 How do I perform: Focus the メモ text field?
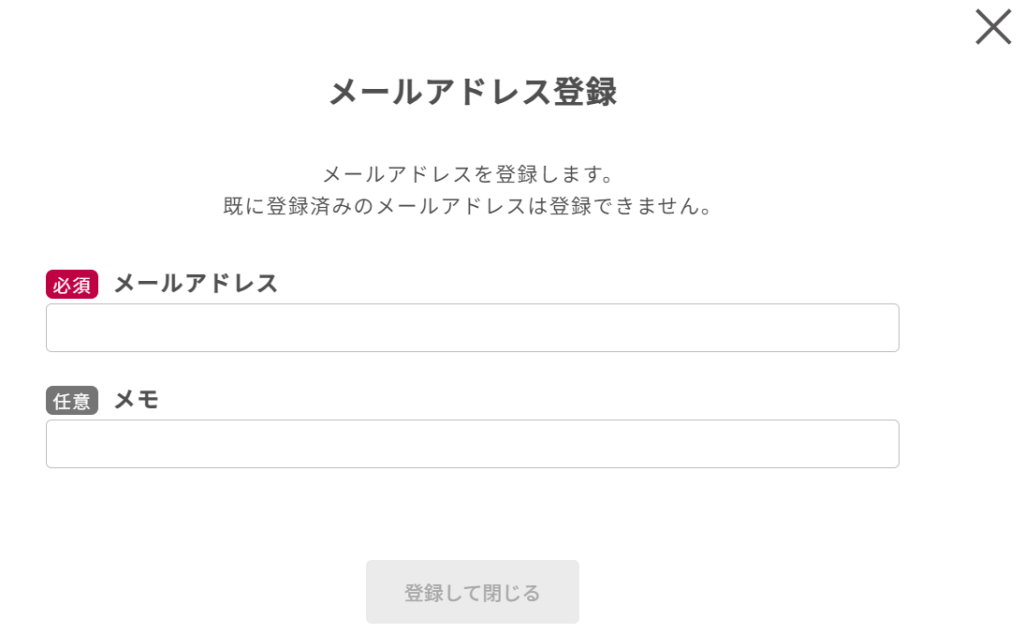pos(472,444)
